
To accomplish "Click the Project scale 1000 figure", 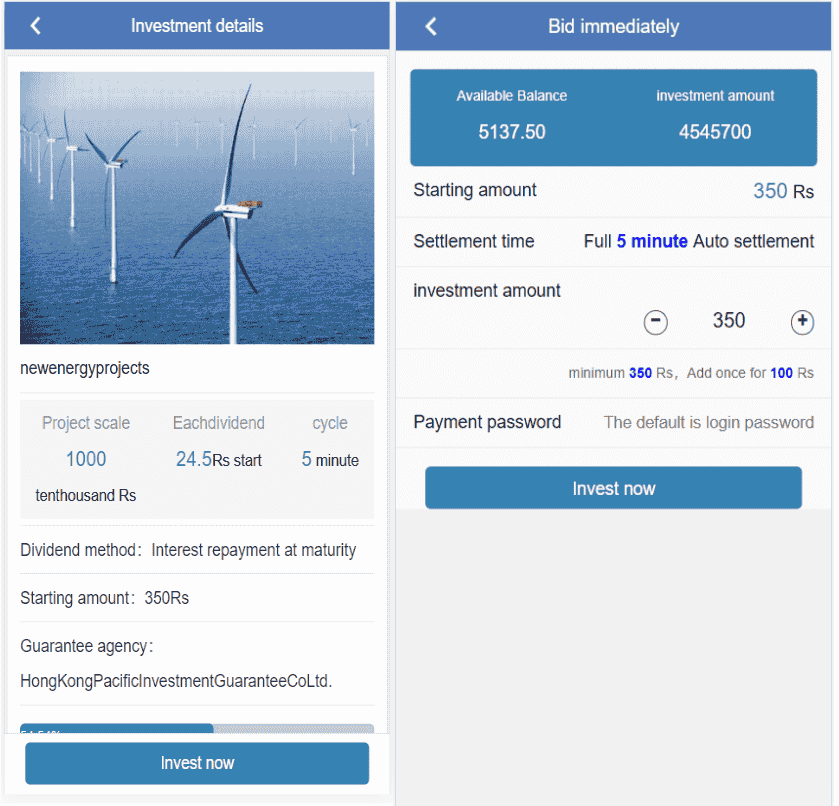I will point(86,459).
